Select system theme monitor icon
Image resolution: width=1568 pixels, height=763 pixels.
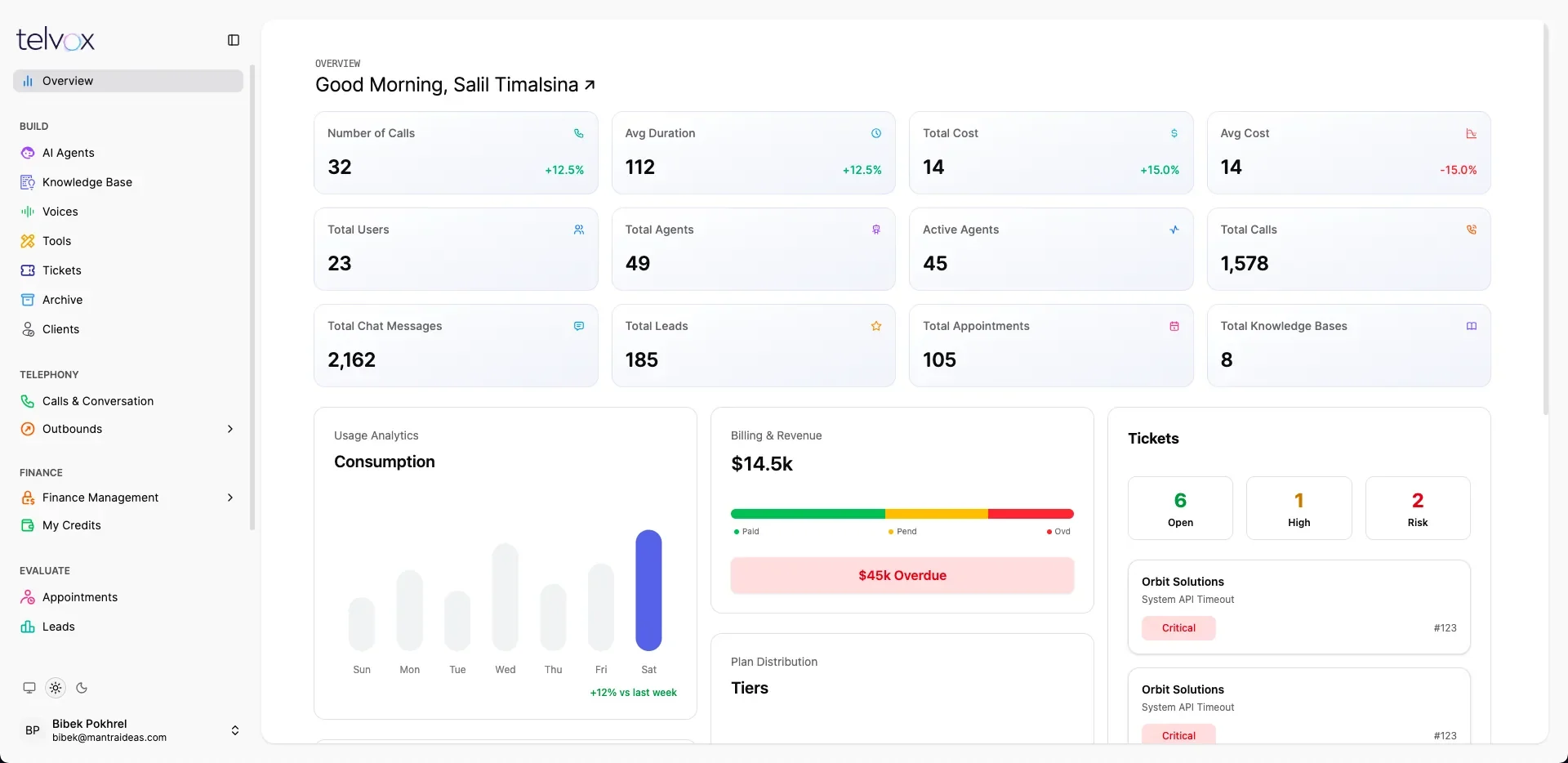(29, 688)
